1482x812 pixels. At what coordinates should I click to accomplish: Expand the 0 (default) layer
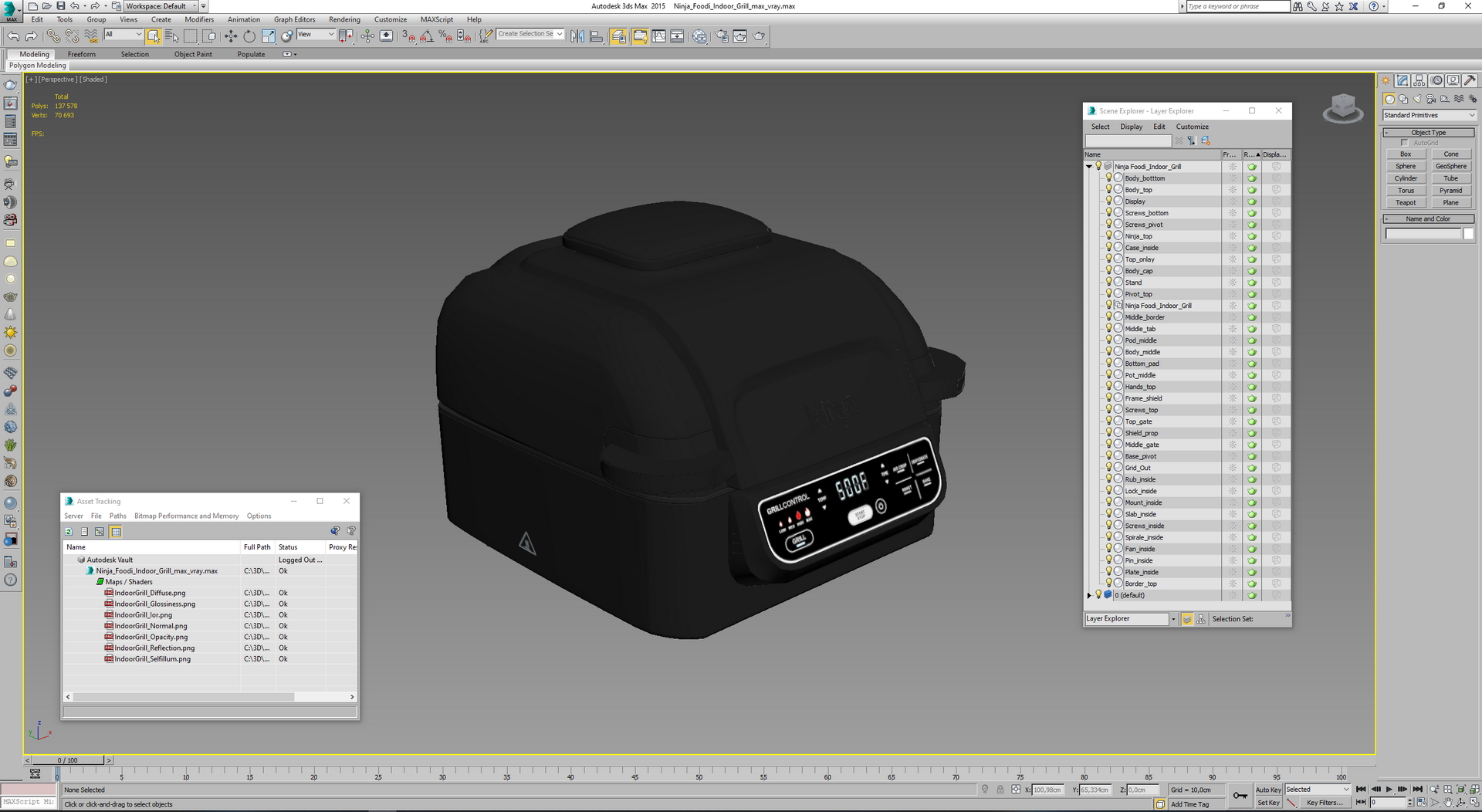pyautogui.click(x=1089, y=595)
